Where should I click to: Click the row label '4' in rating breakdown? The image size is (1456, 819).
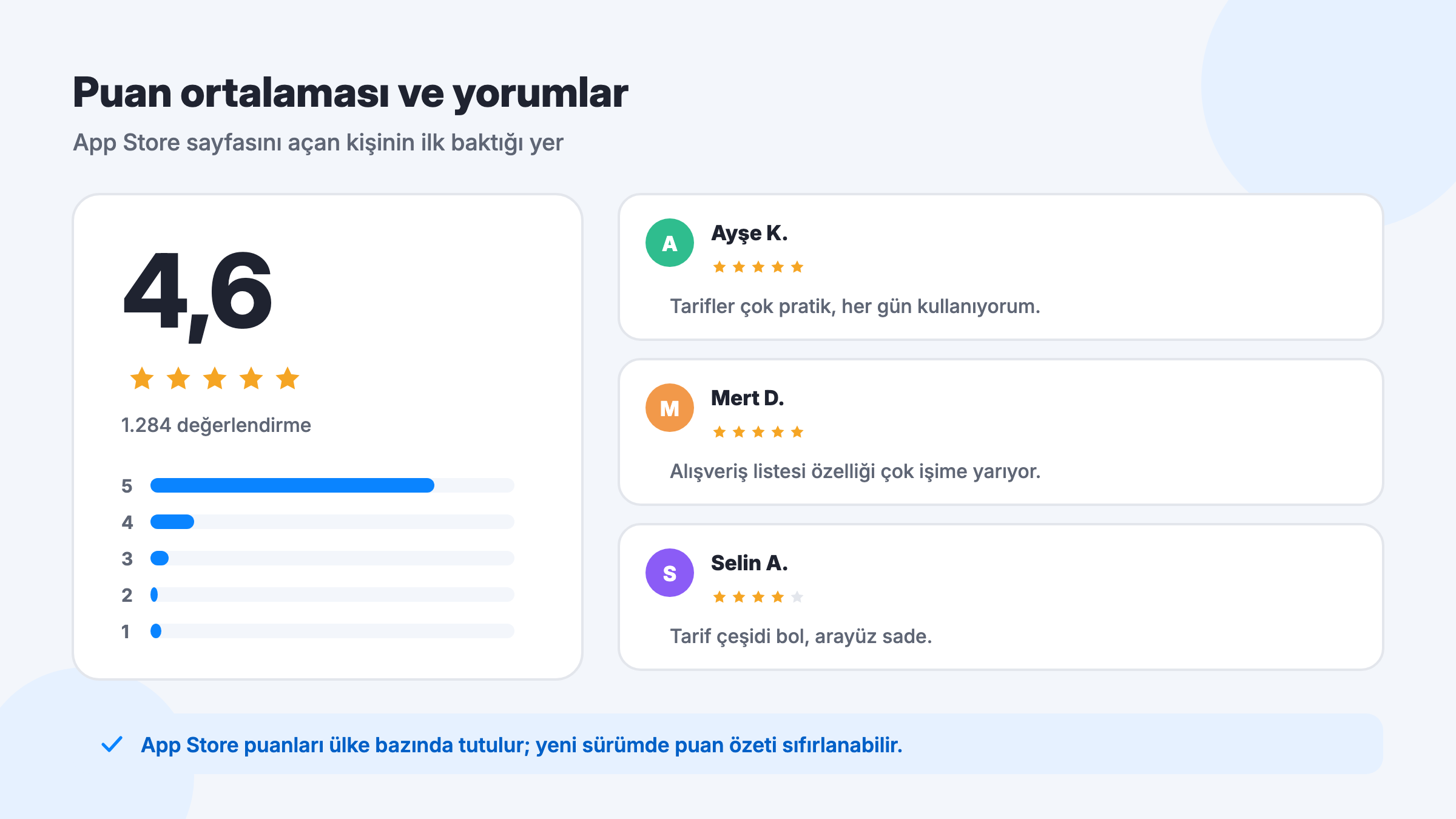[x=127, y=522]
